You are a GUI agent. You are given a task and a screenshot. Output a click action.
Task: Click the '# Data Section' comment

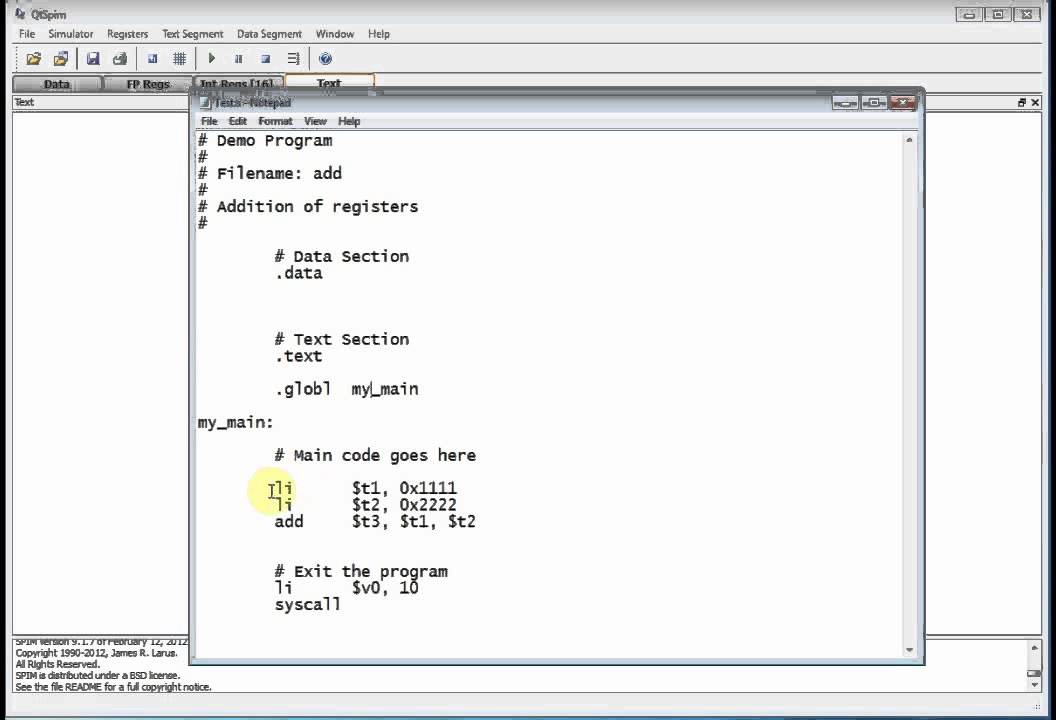(x=341, y=257)
